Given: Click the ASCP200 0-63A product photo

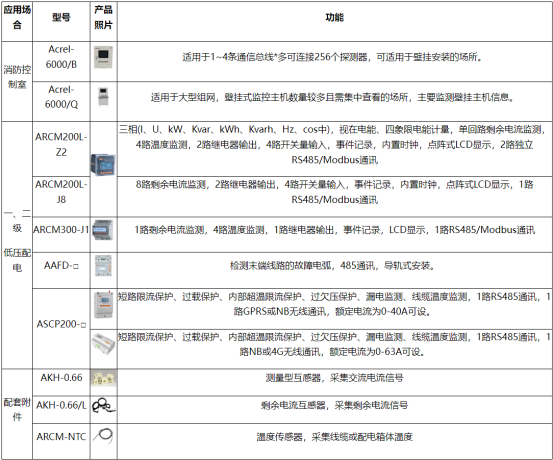Looking at the screenshot, I should 103,344.
